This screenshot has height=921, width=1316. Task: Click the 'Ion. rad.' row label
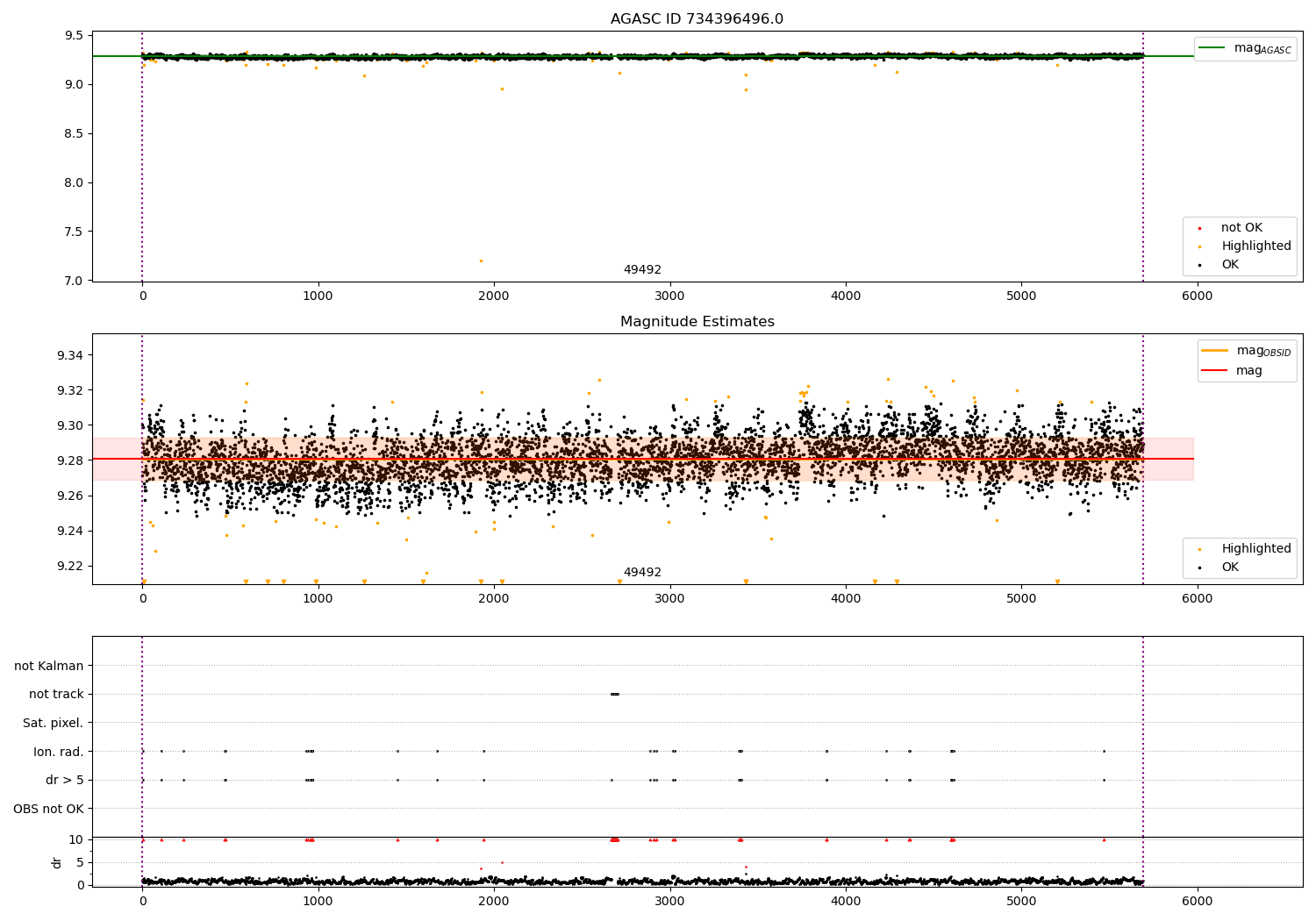tap(59, 752)
